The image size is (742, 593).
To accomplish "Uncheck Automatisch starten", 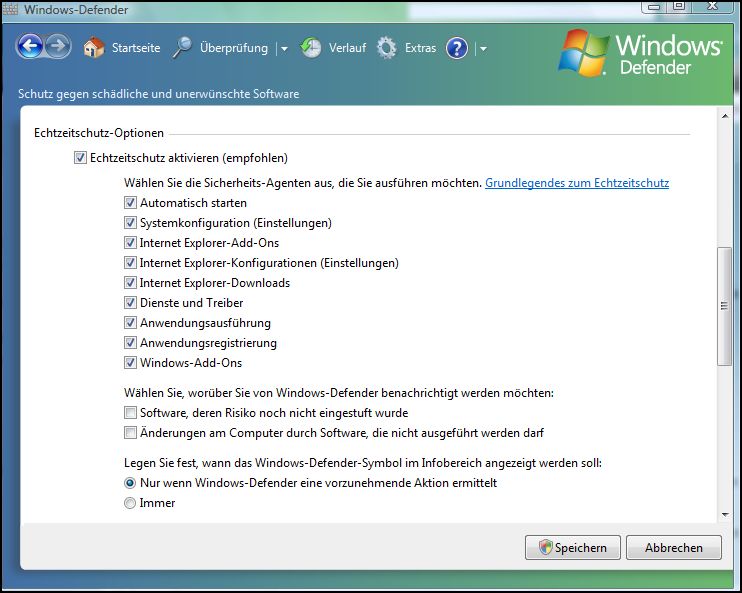I will (x=130, y=203).
